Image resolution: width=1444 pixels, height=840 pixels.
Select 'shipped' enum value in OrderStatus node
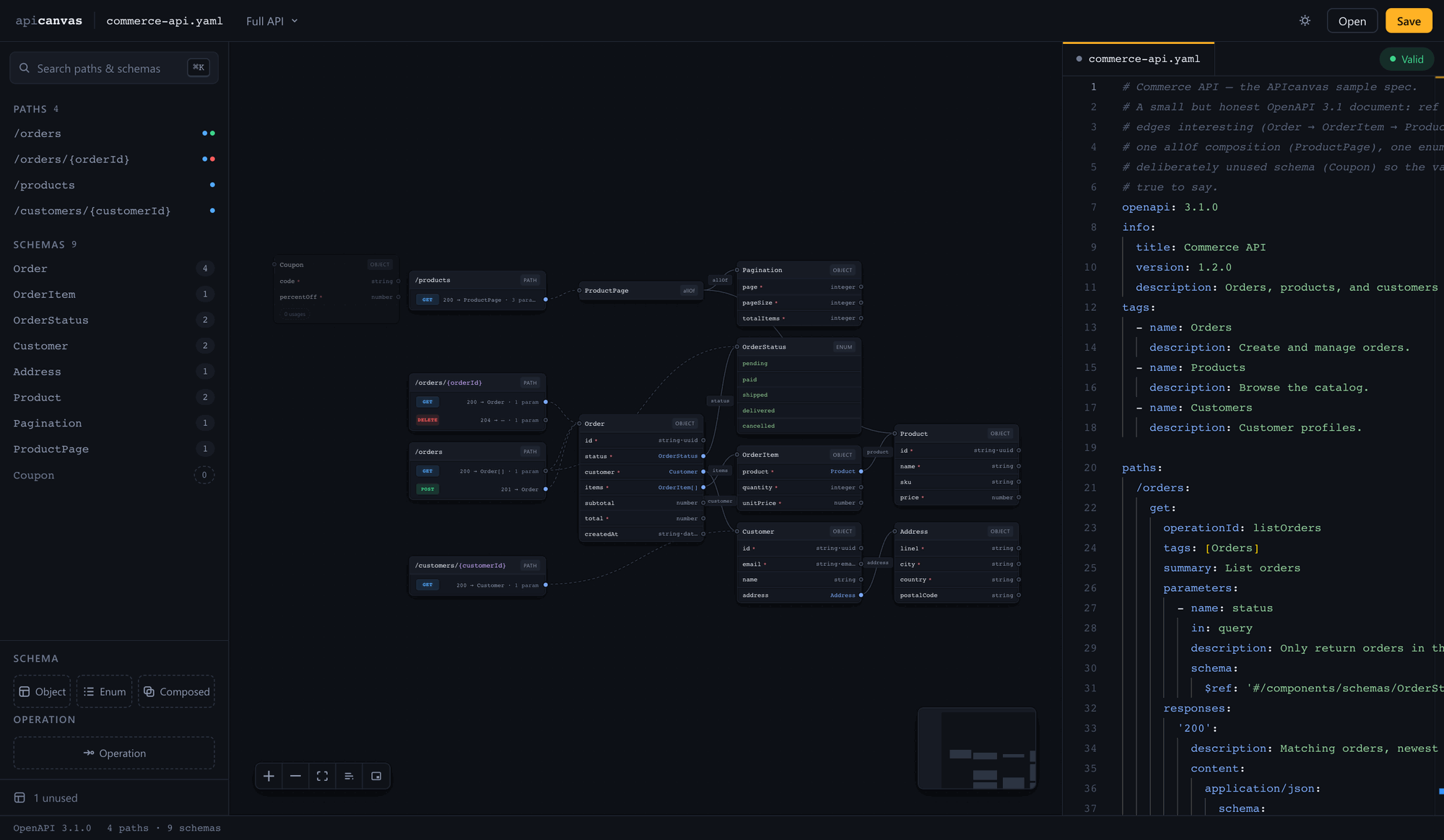click(799, 395)
